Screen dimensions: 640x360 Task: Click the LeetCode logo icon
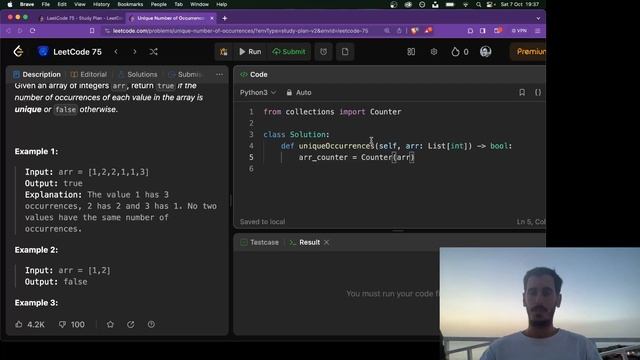(18, 51)
